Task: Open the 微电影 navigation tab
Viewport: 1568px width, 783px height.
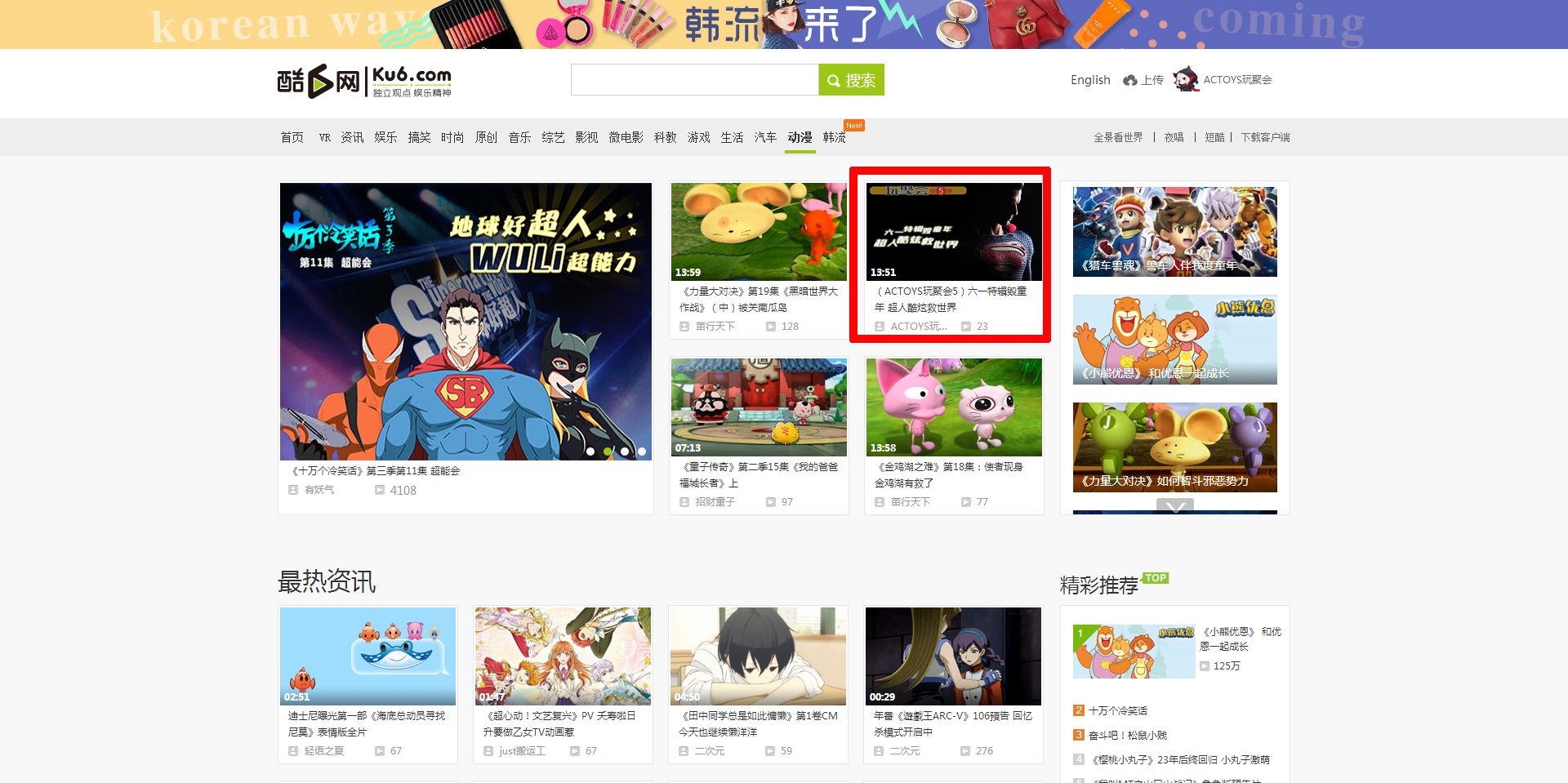Action: point(626,137)
